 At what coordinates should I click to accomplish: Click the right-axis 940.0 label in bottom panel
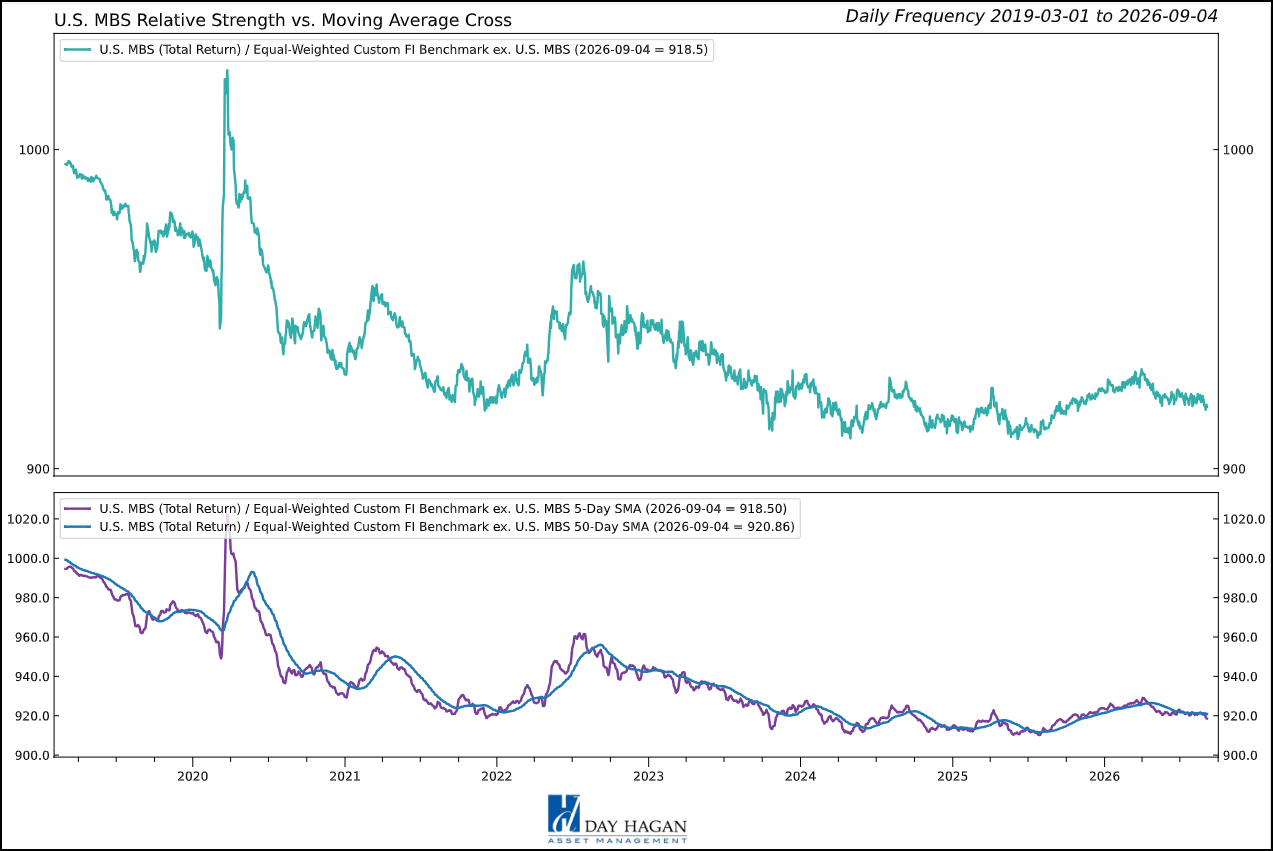point(1242,677)
